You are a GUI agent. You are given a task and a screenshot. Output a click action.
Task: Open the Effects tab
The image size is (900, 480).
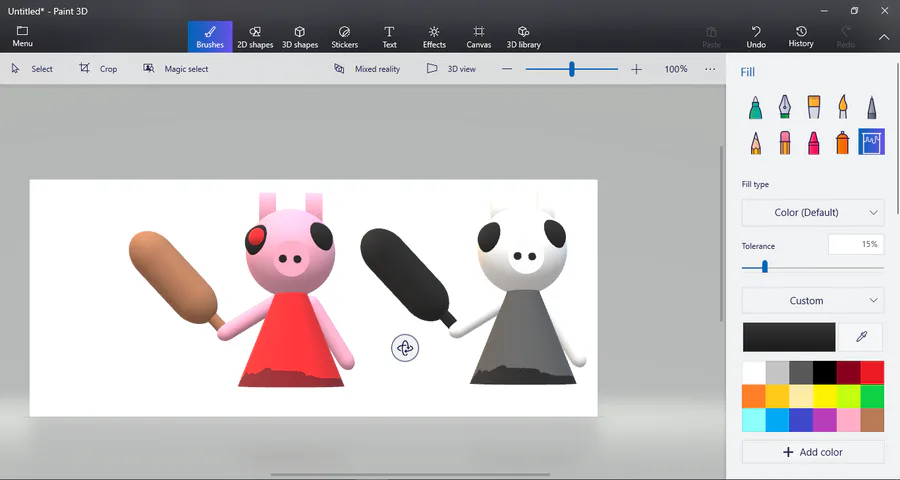point(434,37)
